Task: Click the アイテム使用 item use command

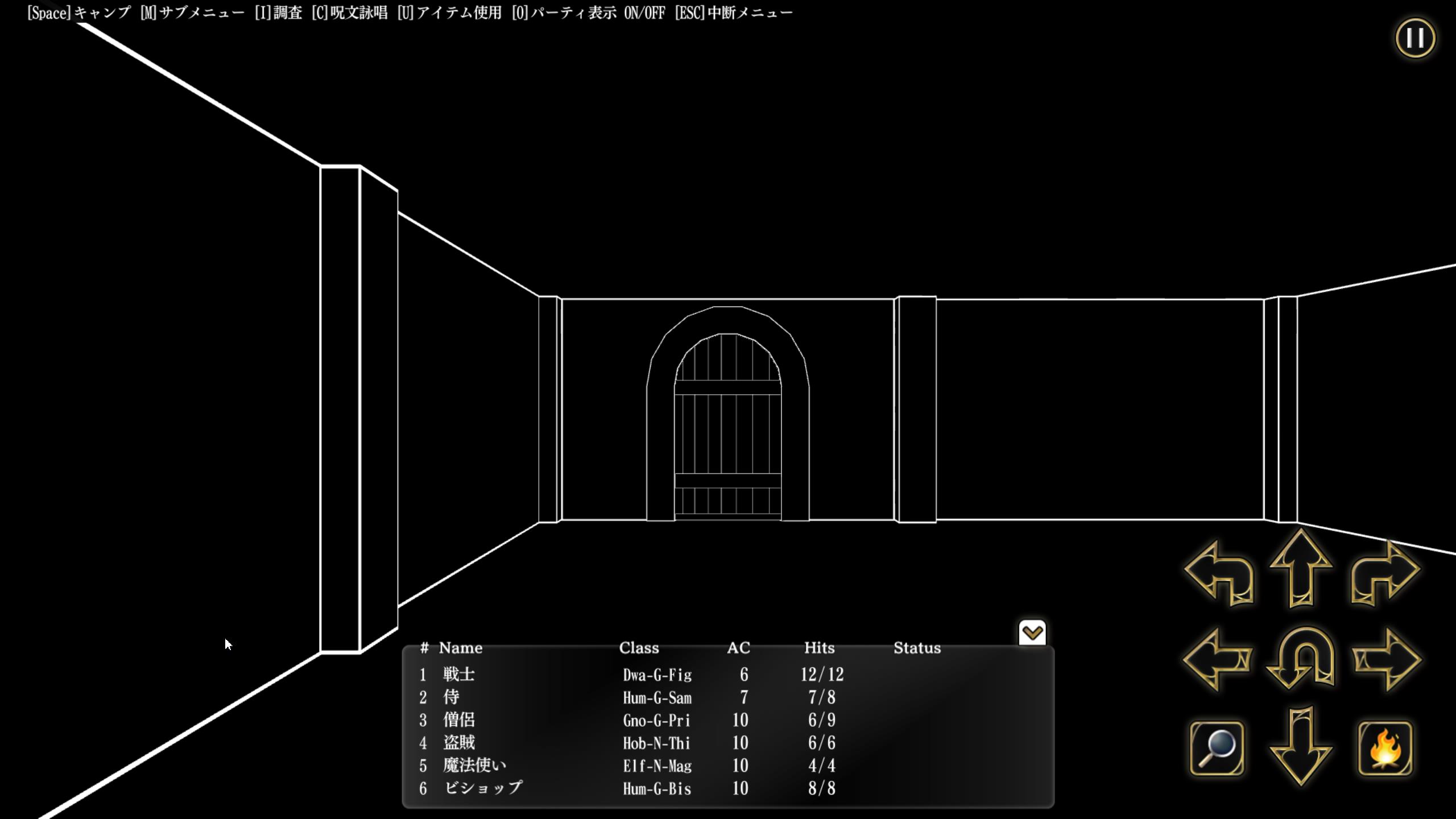Action: point(449,13)
